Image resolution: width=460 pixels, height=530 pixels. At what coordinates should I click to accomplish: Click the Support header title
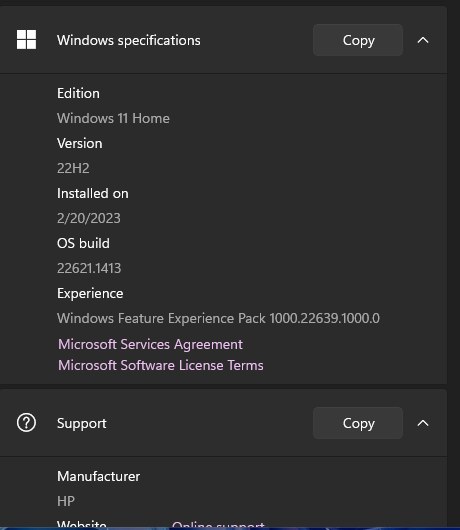[82, 423]
